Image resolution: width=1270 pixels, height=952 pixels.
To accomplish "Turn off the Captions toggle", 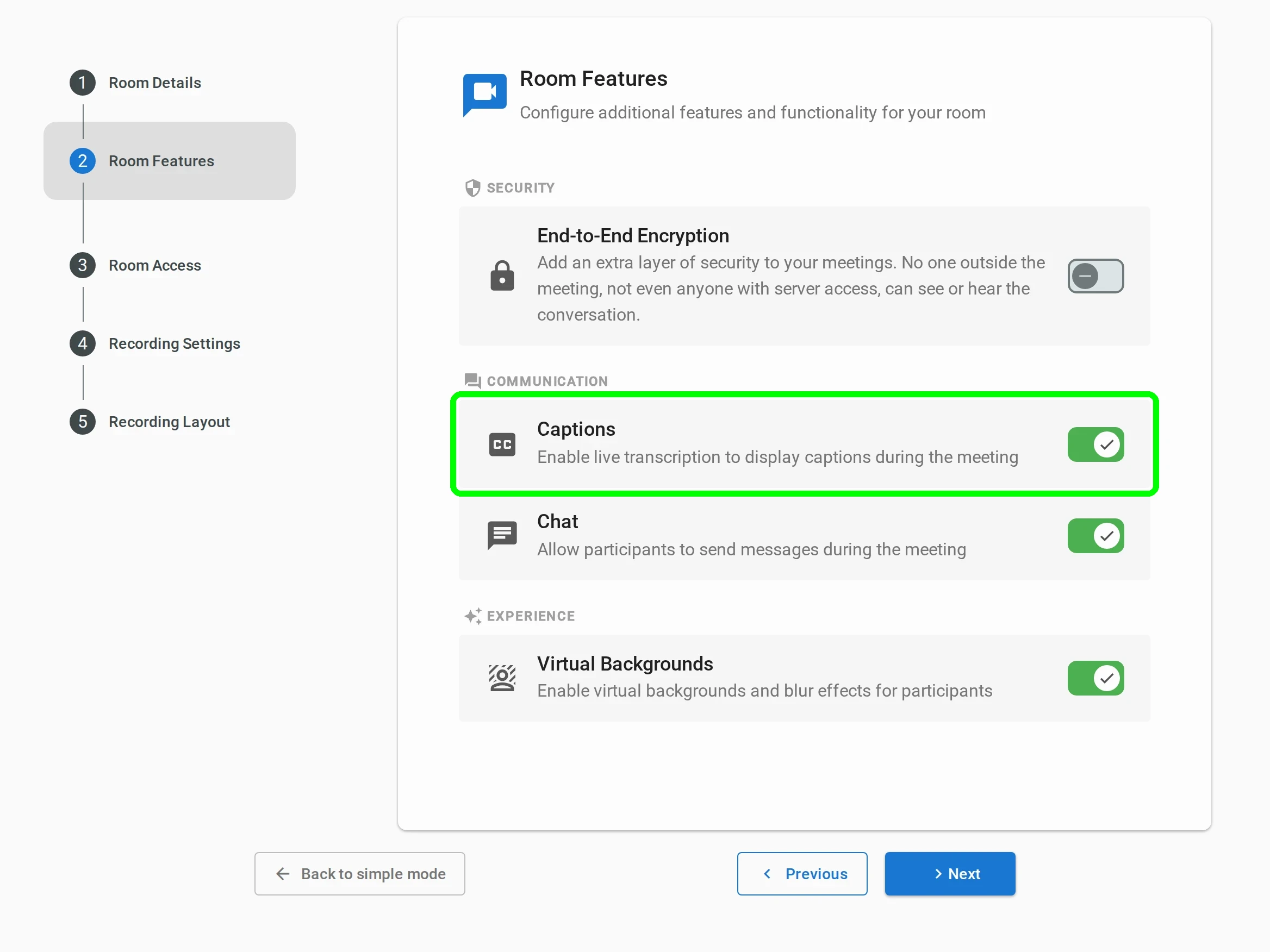I will [1095, 444].
